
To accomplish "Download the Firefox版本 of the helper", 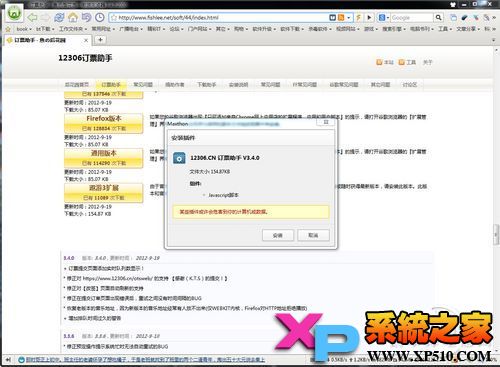I will (104, 123).
